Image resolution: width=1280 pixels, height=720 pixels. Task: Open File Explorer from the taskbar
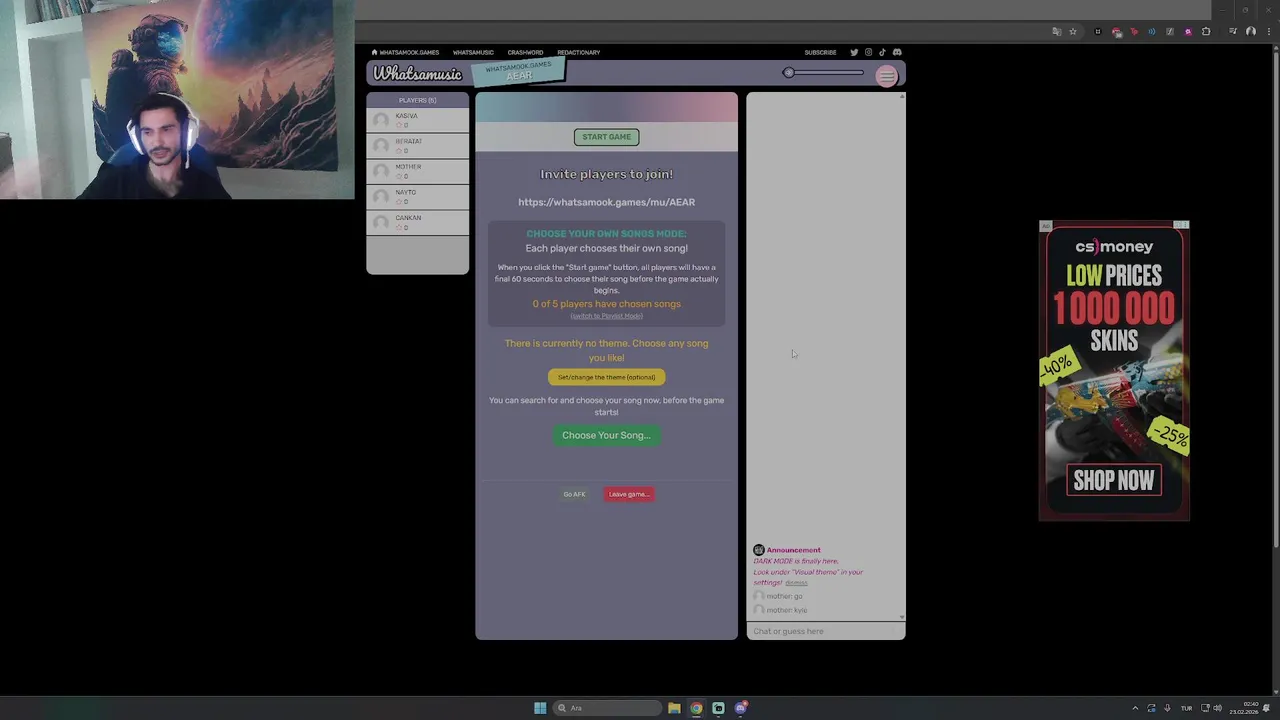(x=674, y=708)
